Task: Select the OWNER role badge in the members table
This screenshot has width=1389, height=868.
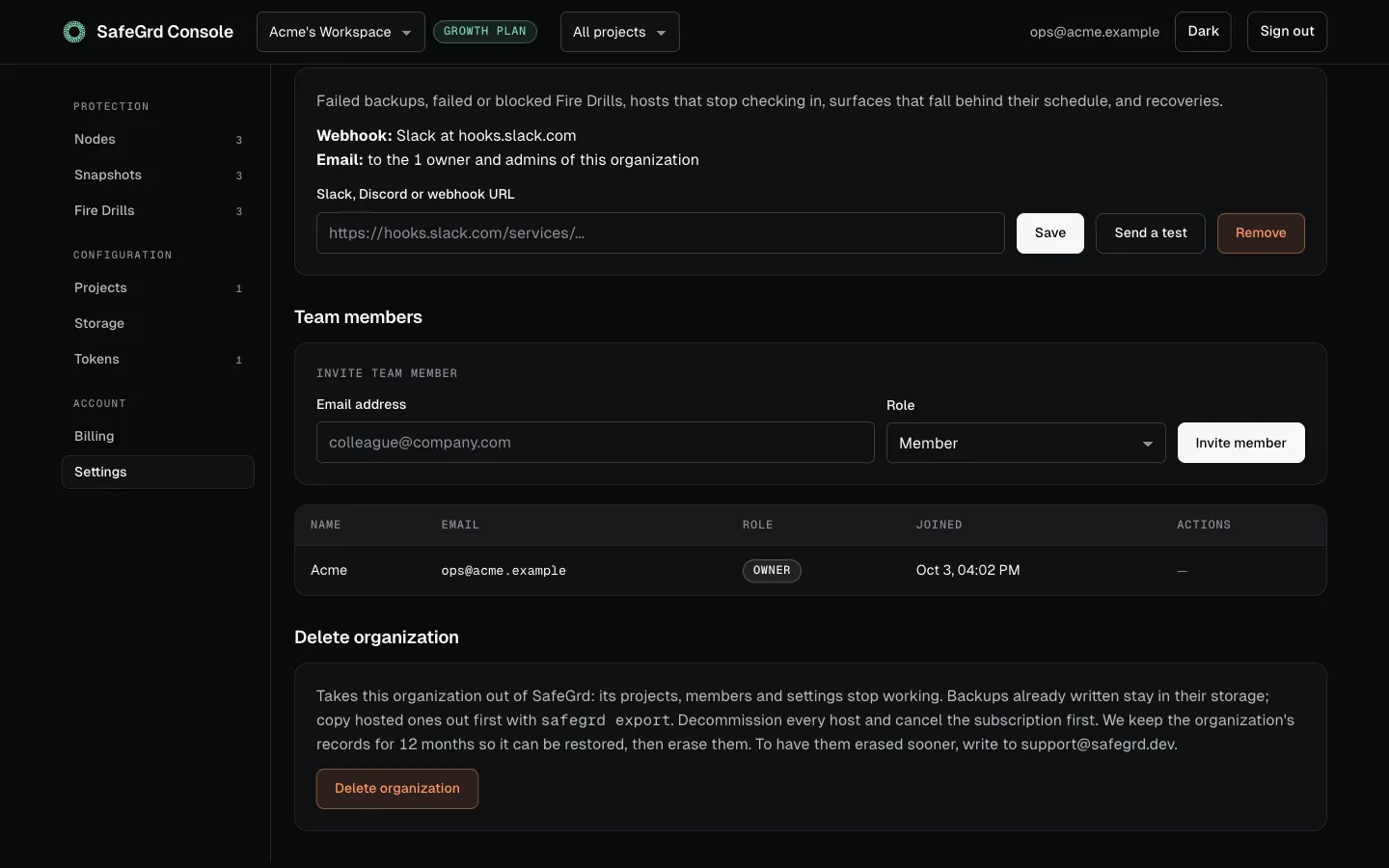Action: point(772,571)
